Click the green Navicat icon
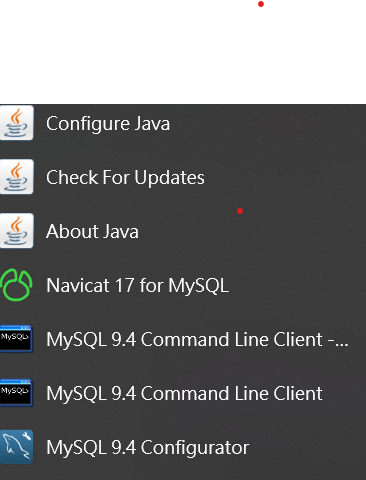Viewport: 366px width, 480px height. pos(16,285)
